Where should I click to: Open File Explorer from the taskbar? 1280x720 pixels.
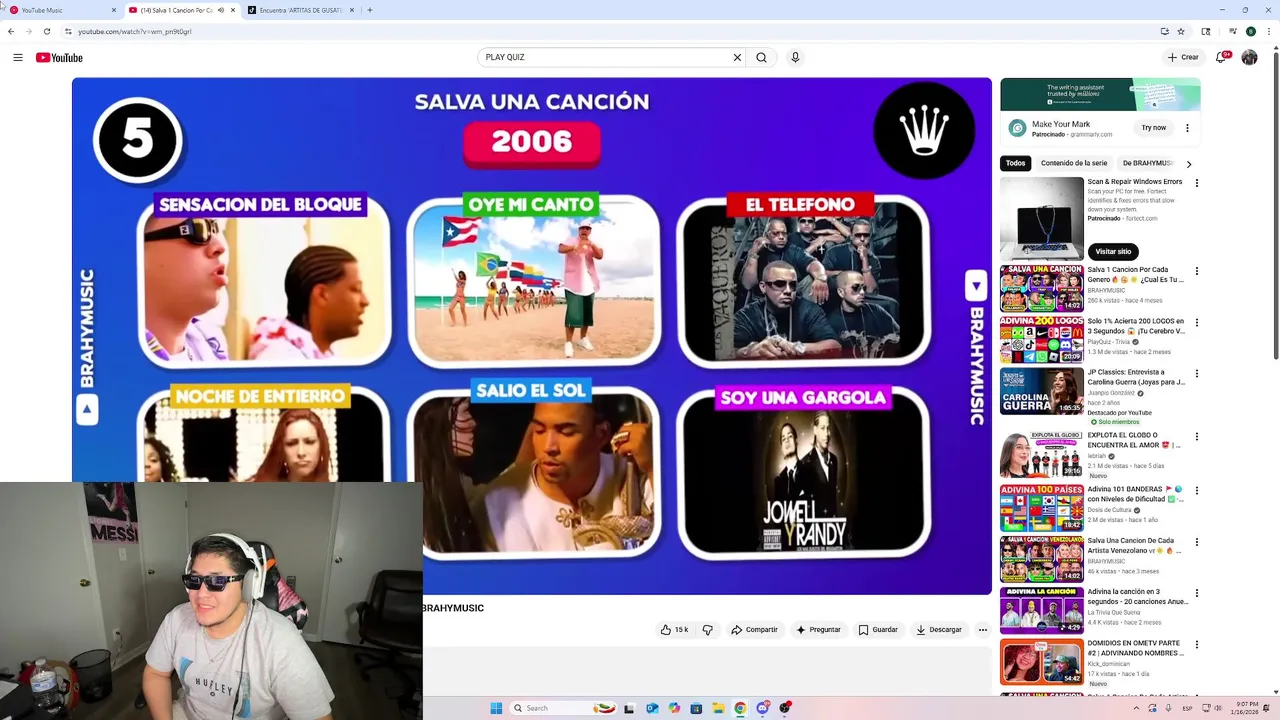(x=718, y=708)
